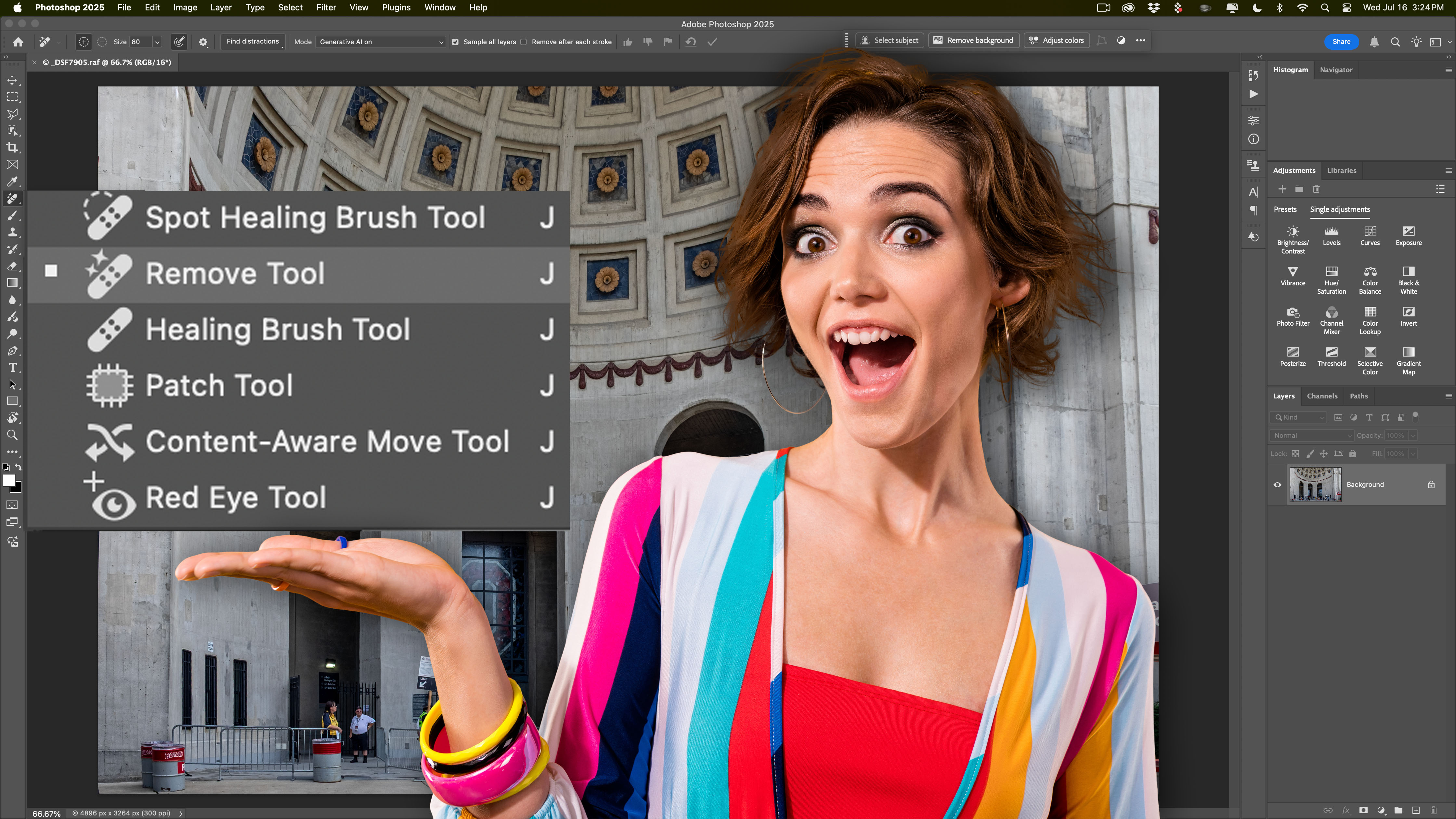Add a Curves adjustment
Screen dimensions: 1456x819
click(x=1370, y=235)
